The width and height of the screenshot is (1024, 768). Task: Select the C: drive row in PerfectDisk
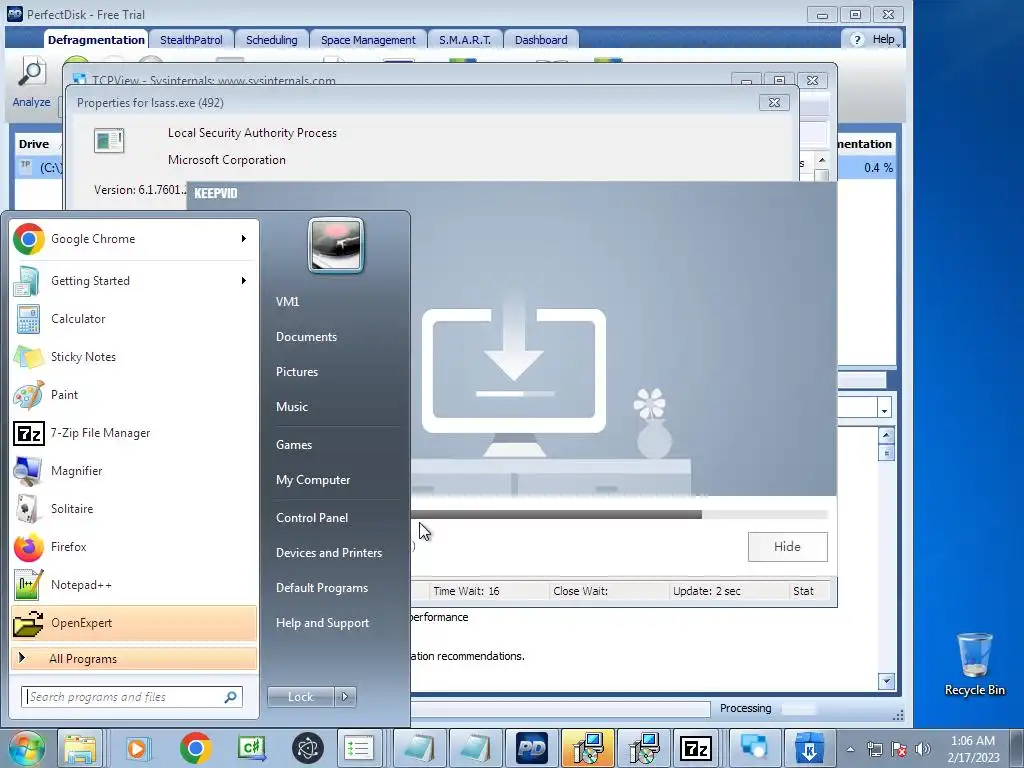coord(39,168)
